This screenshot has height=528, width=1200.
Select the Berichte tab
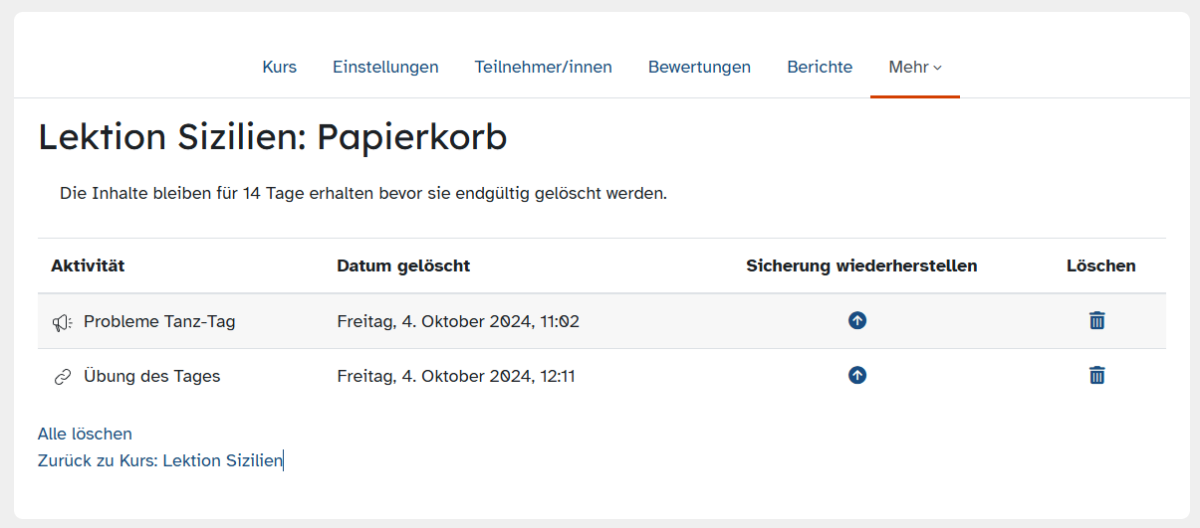(820, 67)
